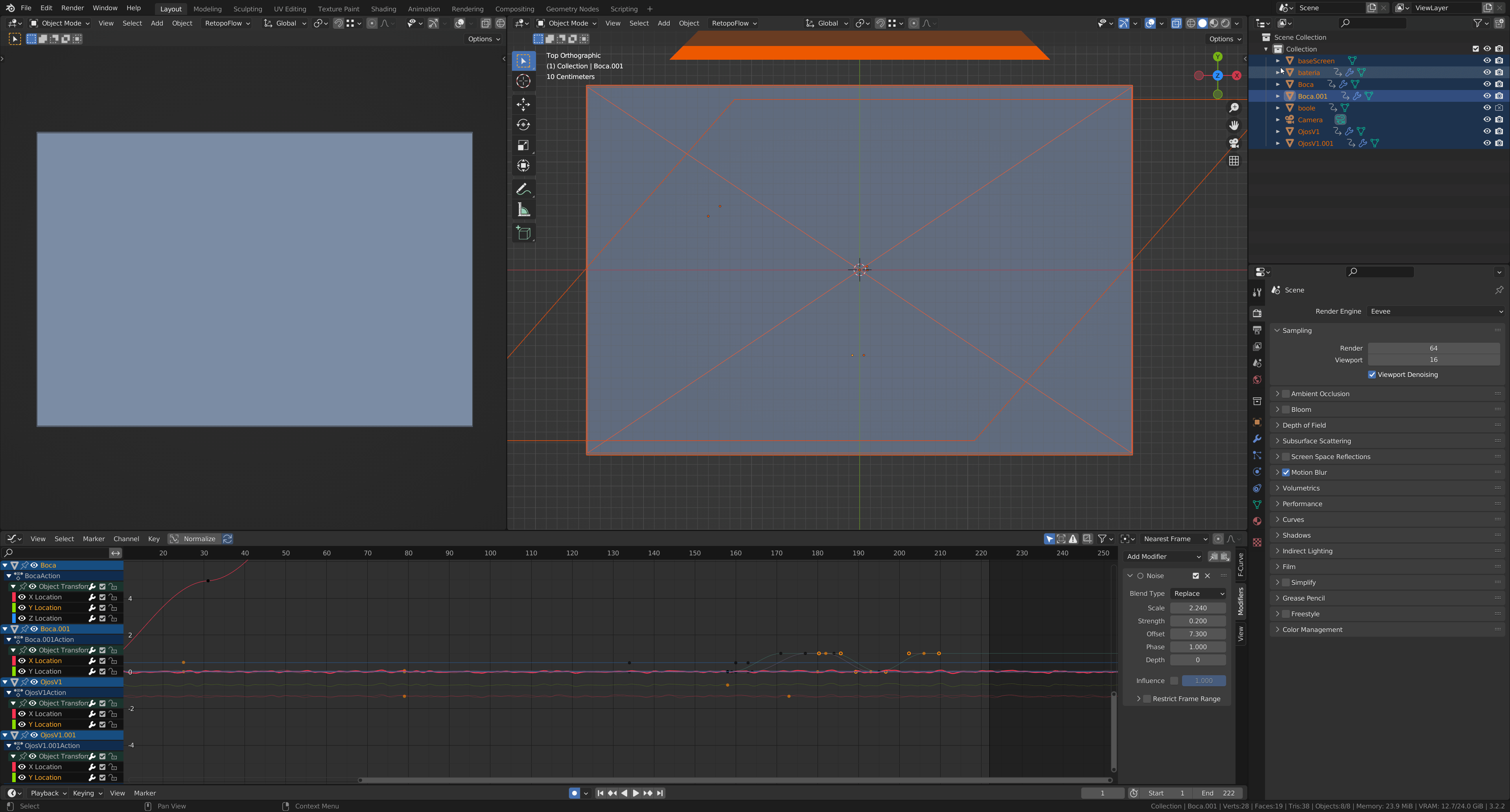Activate the Annotate pencil tool
The height and width of the screenshot is (812, 1510).
pos(523,189)
